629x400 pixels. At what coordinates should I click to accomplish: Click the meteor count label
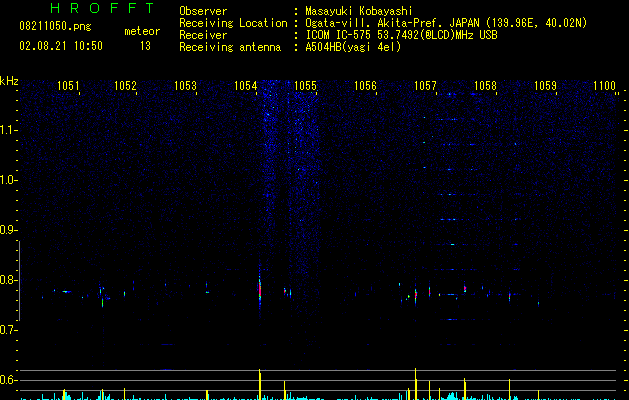(142, 31)
